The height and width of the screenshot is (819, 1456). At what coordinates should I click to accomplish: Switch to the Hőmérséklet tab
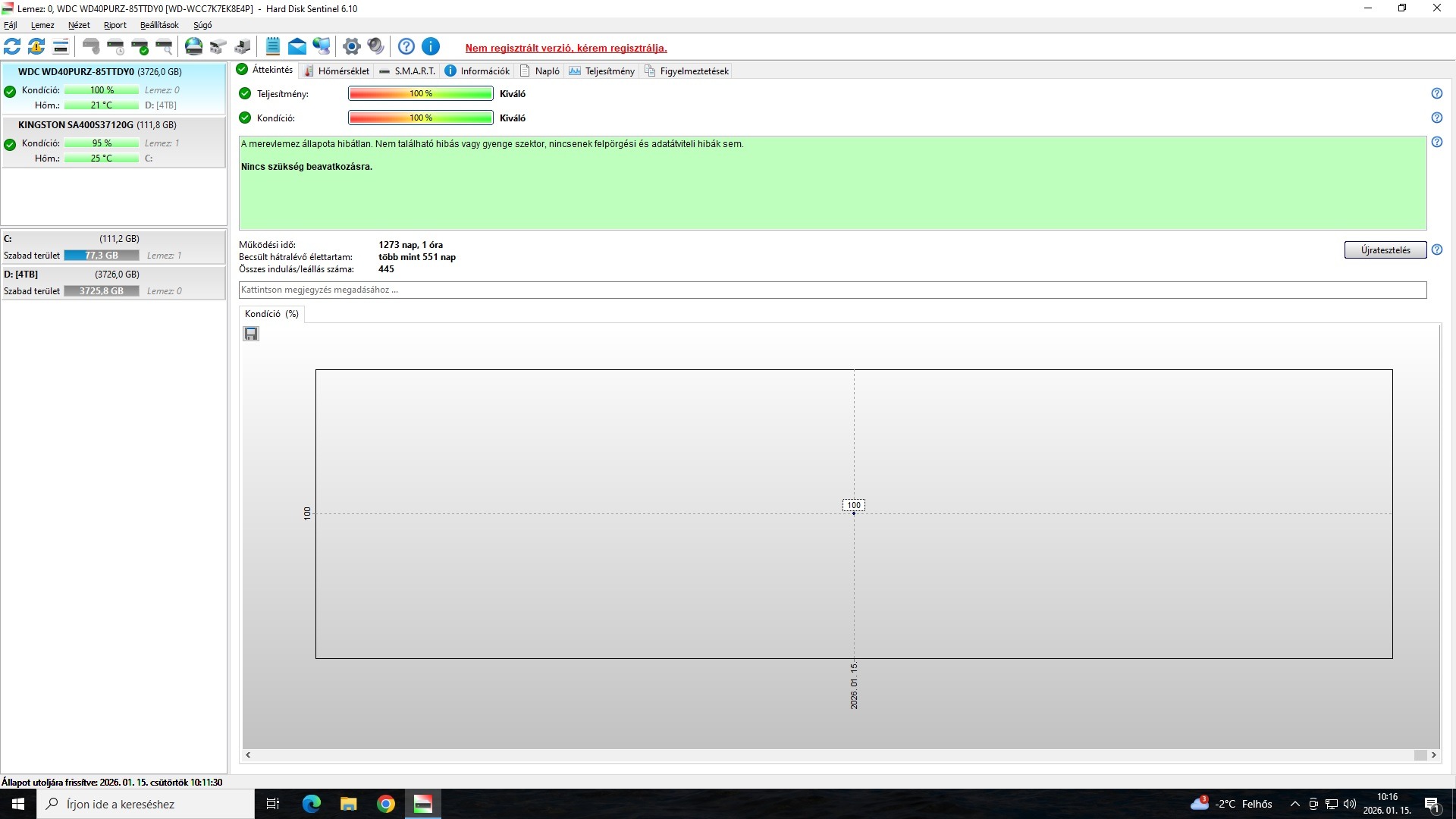[x=336, y=71]
